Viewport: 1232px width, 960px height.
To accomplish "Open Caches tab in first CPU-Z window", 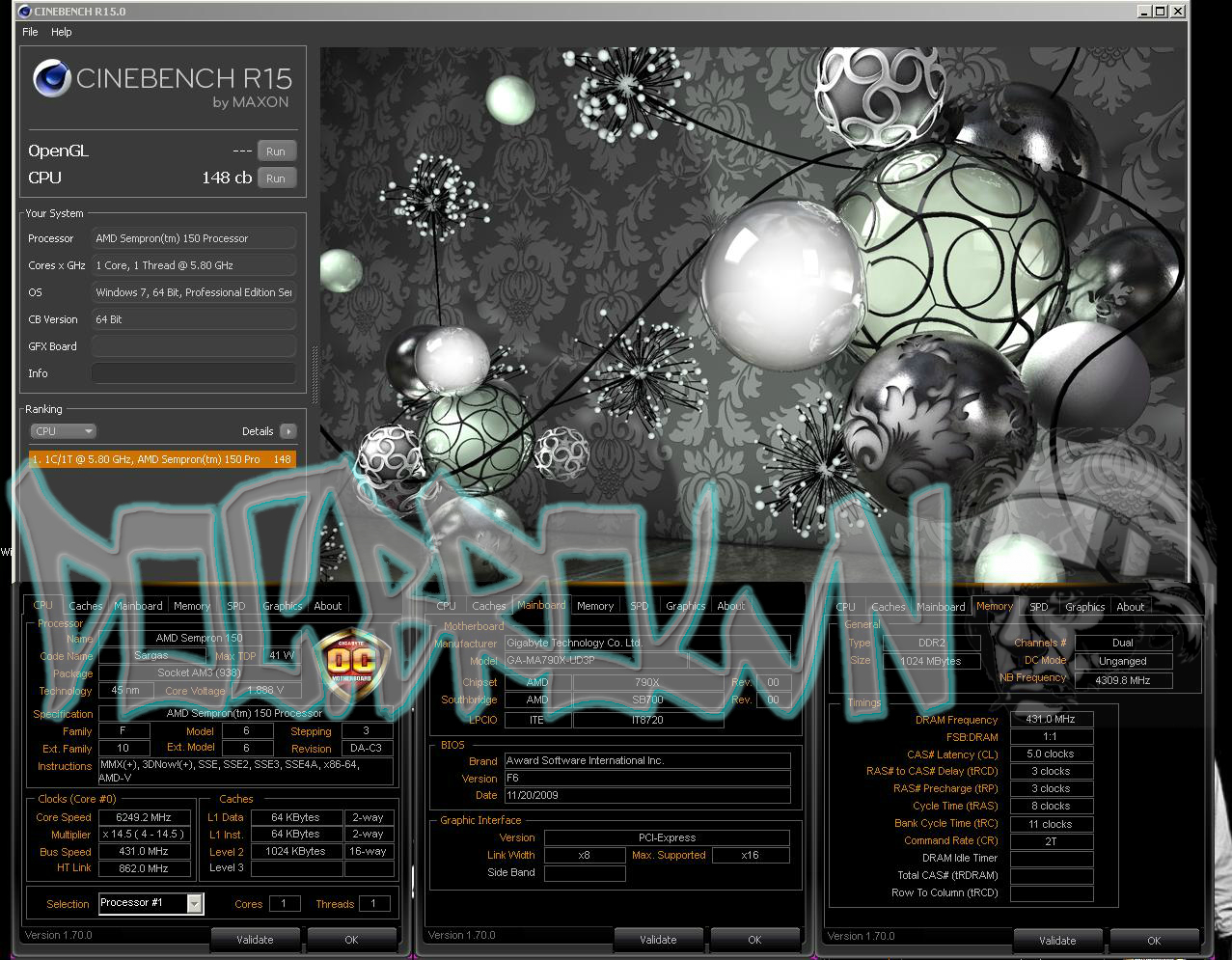I will (x=85, y=606).
